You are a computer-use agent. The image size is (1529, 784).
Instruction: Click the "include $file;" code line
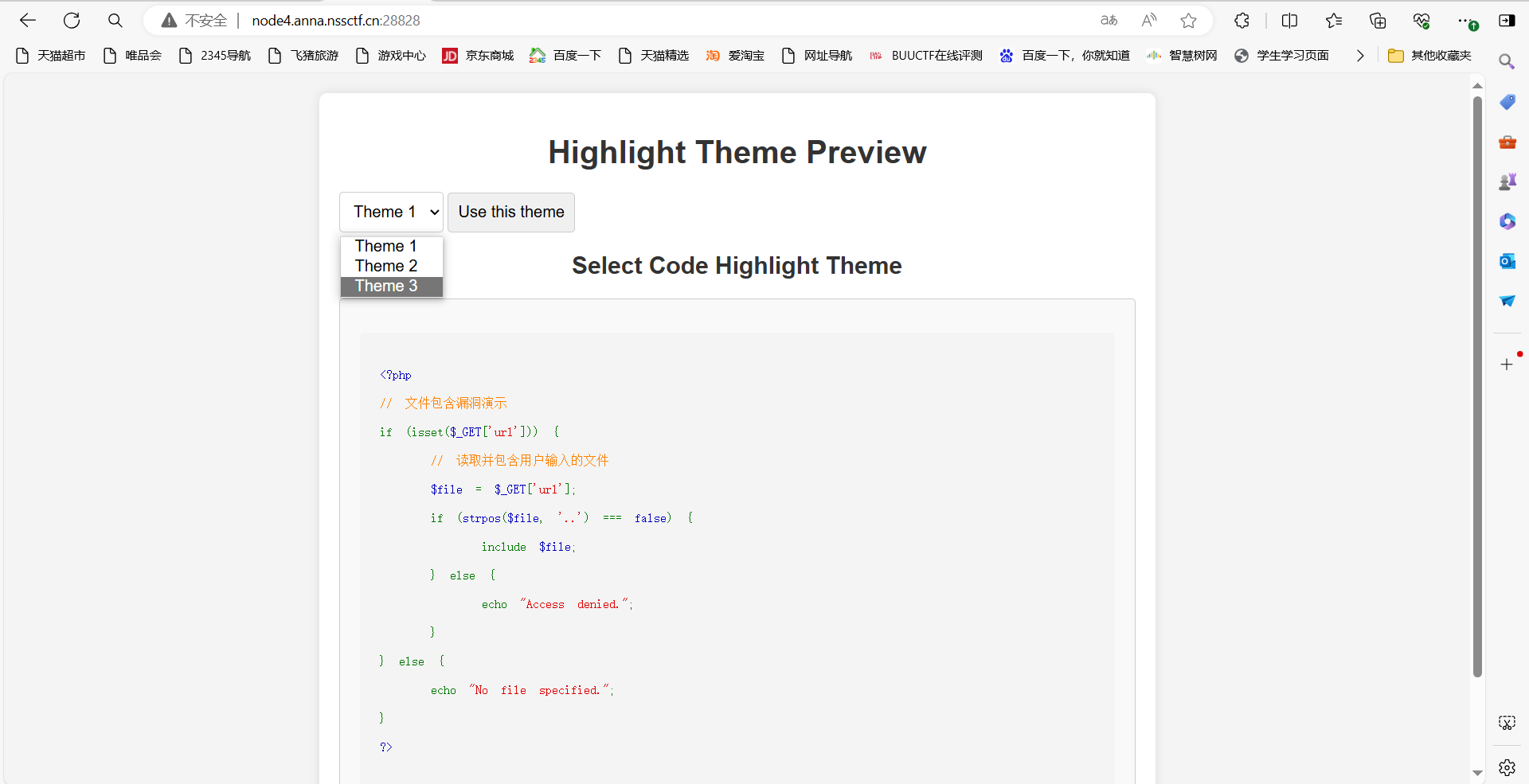(528, 547)
